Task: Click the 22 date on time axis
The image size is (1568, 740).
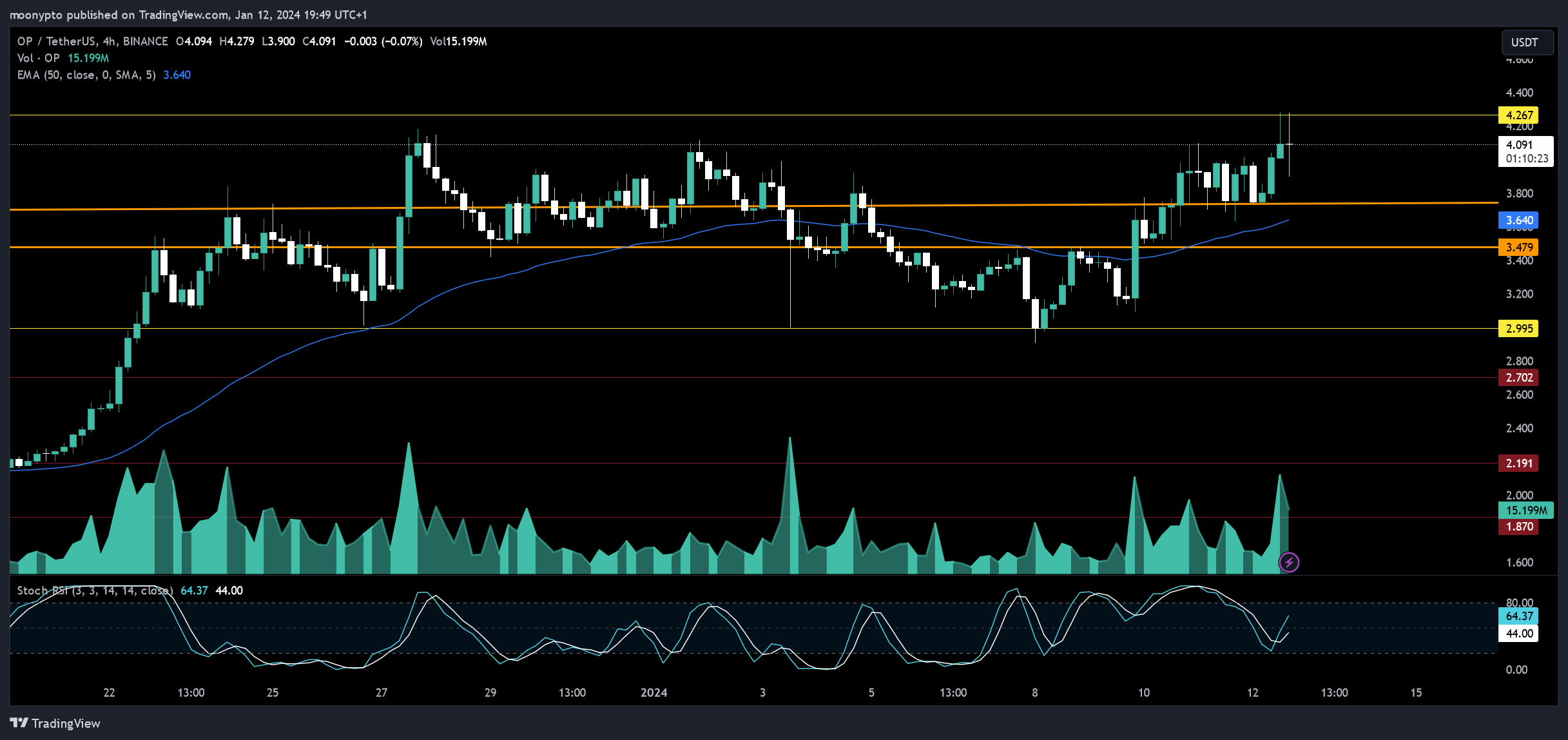Action: pyautogui.click(x=110, y=693)
